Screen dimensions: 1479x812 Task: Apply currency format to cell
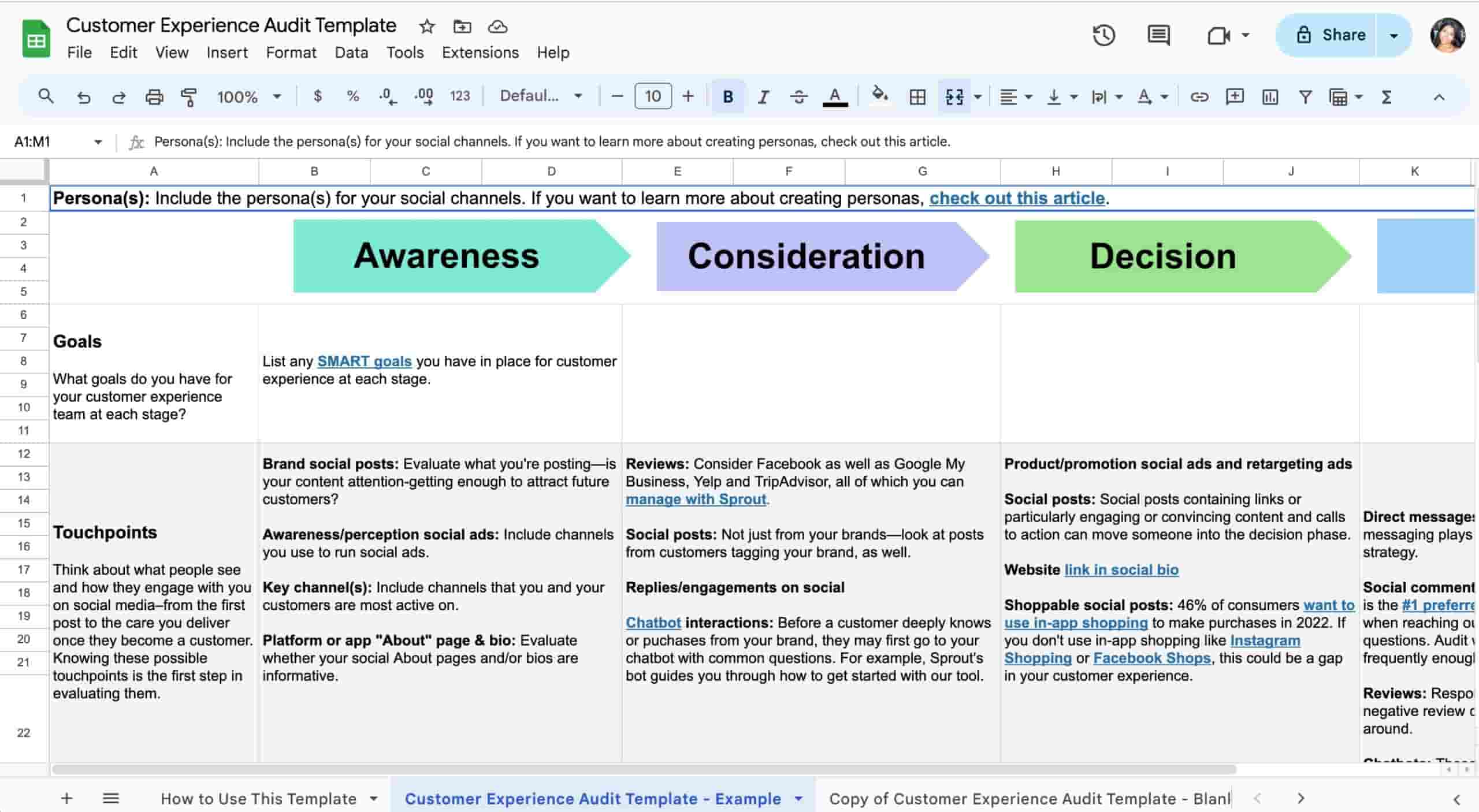(317, 96)
